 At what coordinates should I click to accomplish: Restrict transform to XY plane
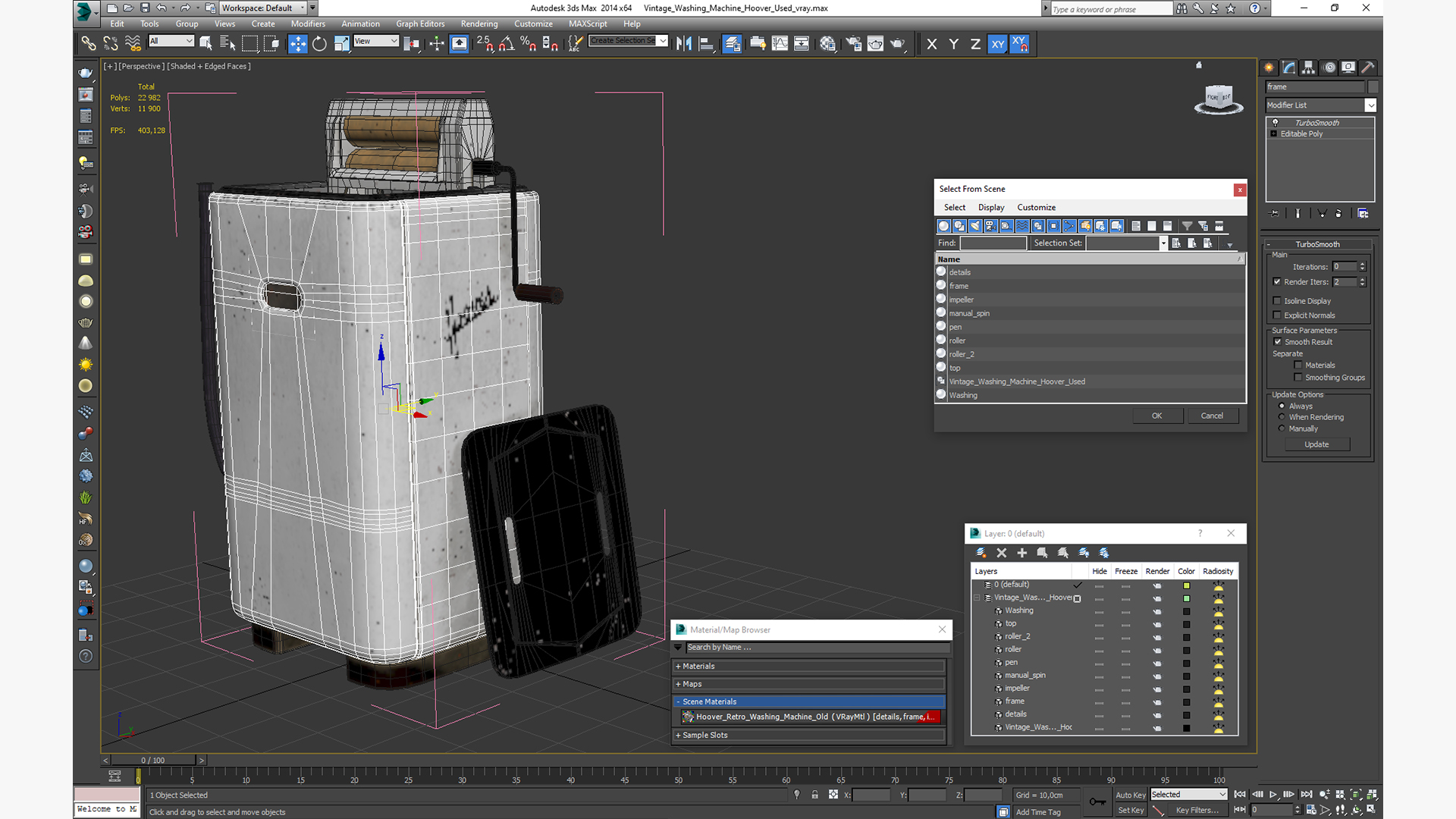click(x=998, y=44)
